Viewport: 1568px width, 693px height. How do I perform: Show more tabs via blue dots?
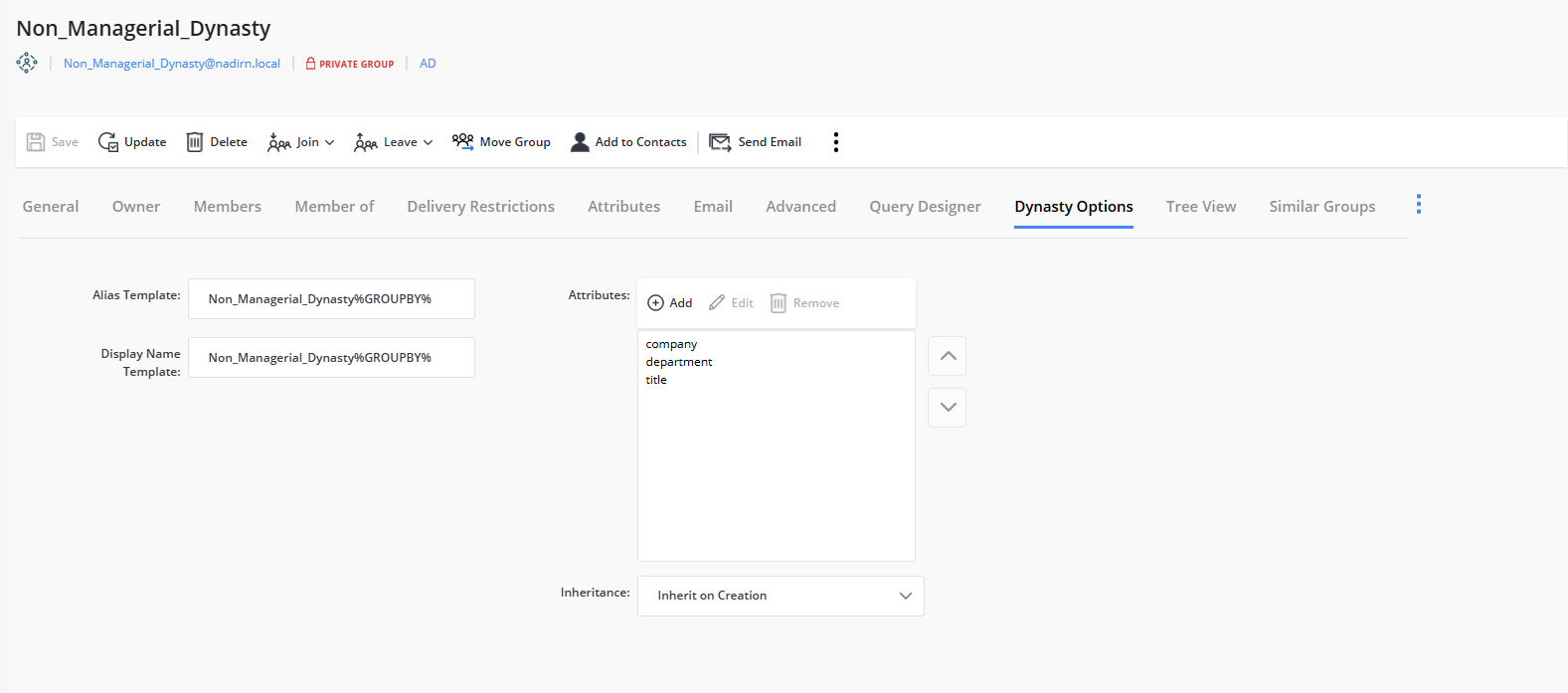coord(1419,205)
